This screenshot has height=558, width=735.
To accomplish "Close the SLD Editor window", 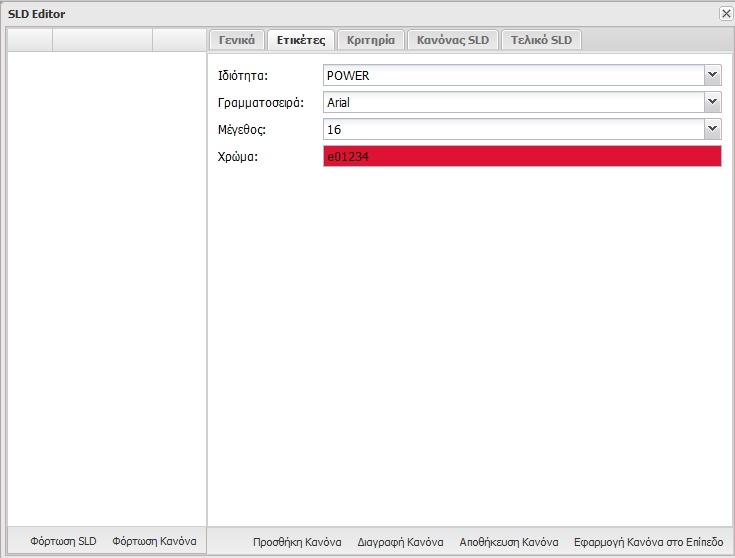I will coord(725,14).
